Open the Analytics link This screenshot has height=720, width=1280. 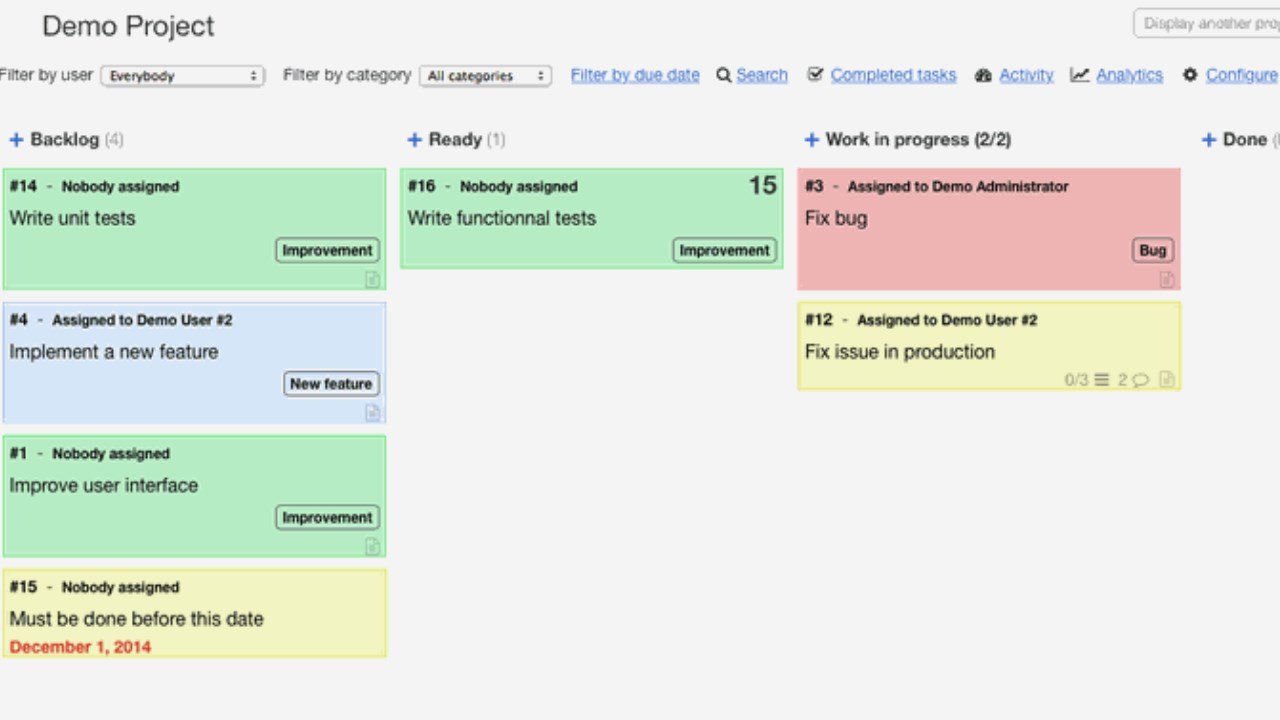point(1129,75)
